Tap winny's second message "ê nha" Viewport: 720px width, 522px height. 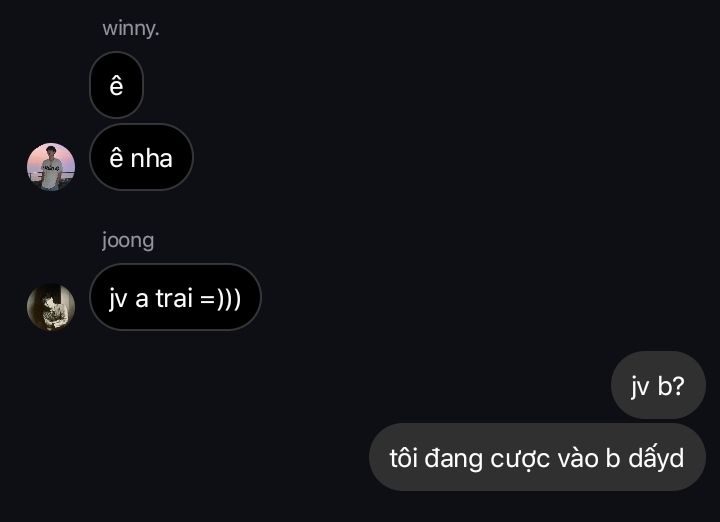tap(141, 157)
